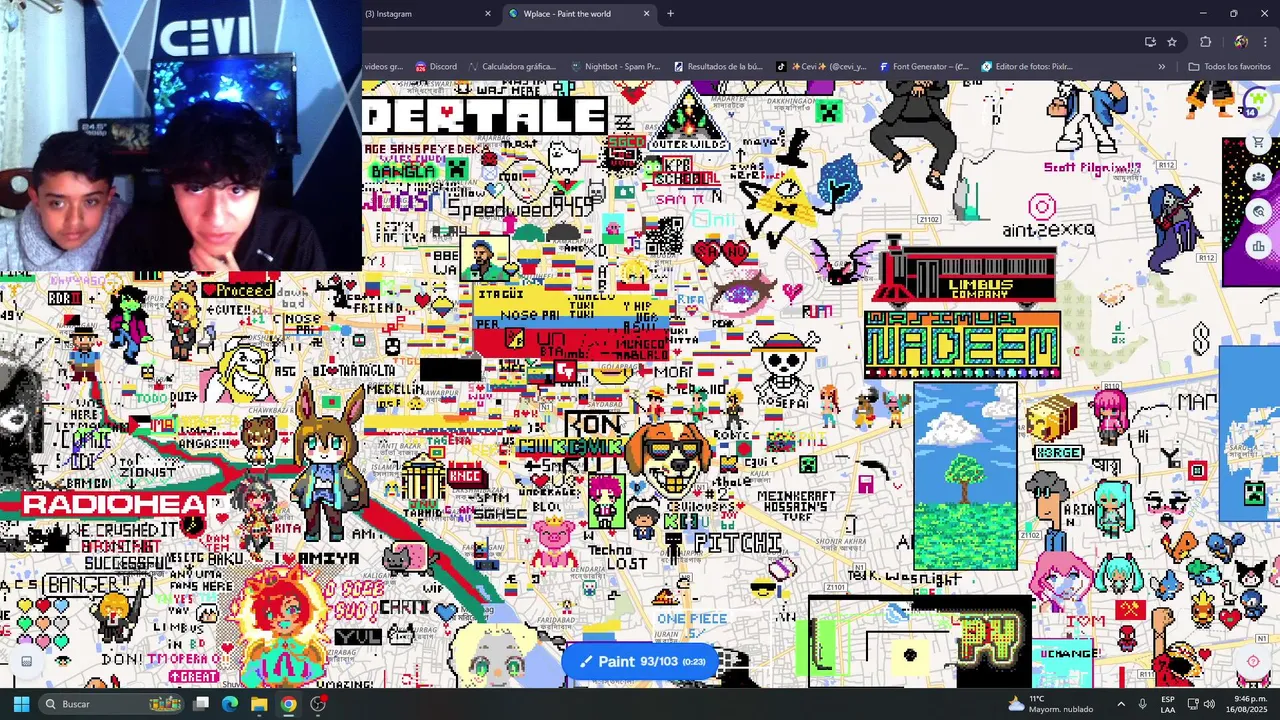
Task: Bookmark this page with the star icon
Action: point(1172,42)
